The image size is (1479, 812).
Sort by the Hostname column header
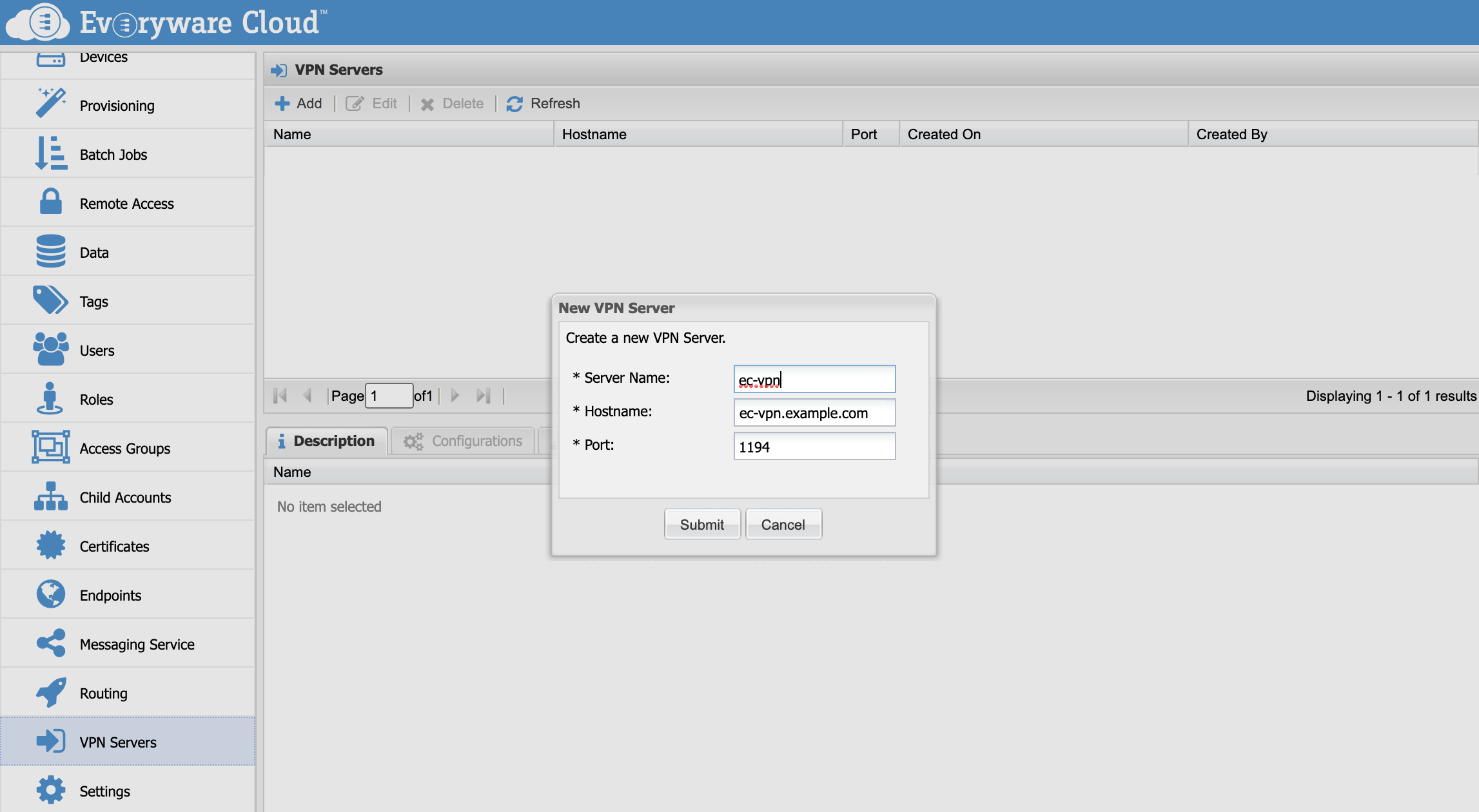698,134
